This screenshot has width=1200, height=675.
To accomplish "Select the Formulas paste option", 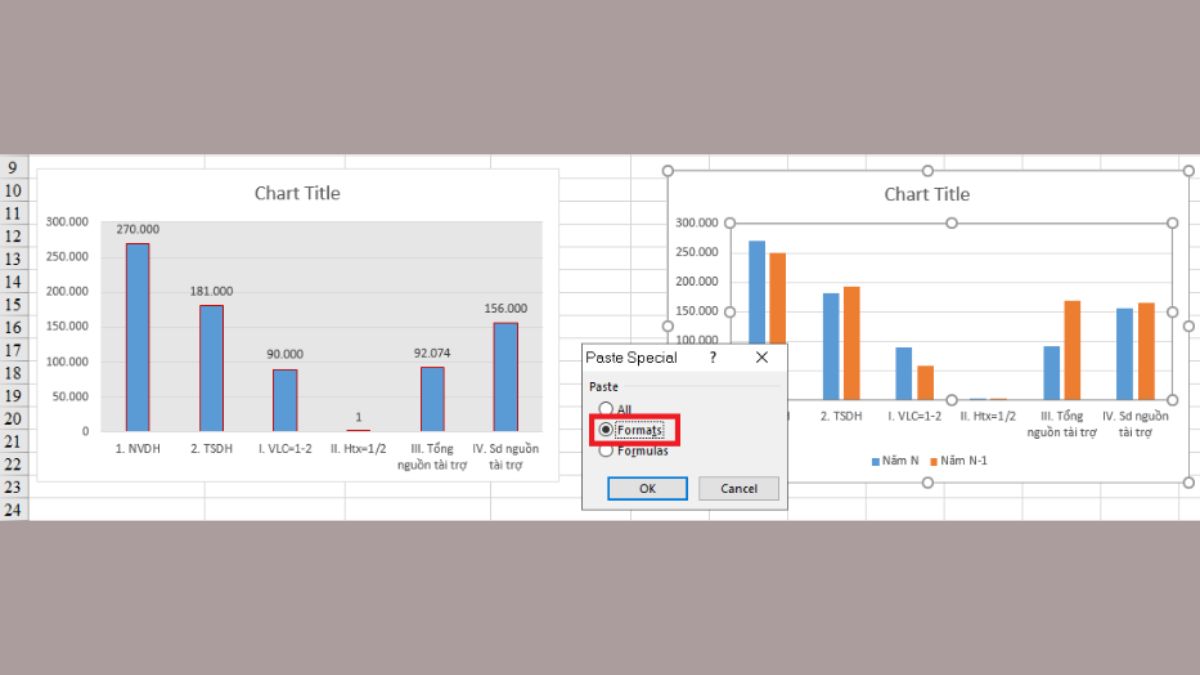I will click(x=606, y=450).
